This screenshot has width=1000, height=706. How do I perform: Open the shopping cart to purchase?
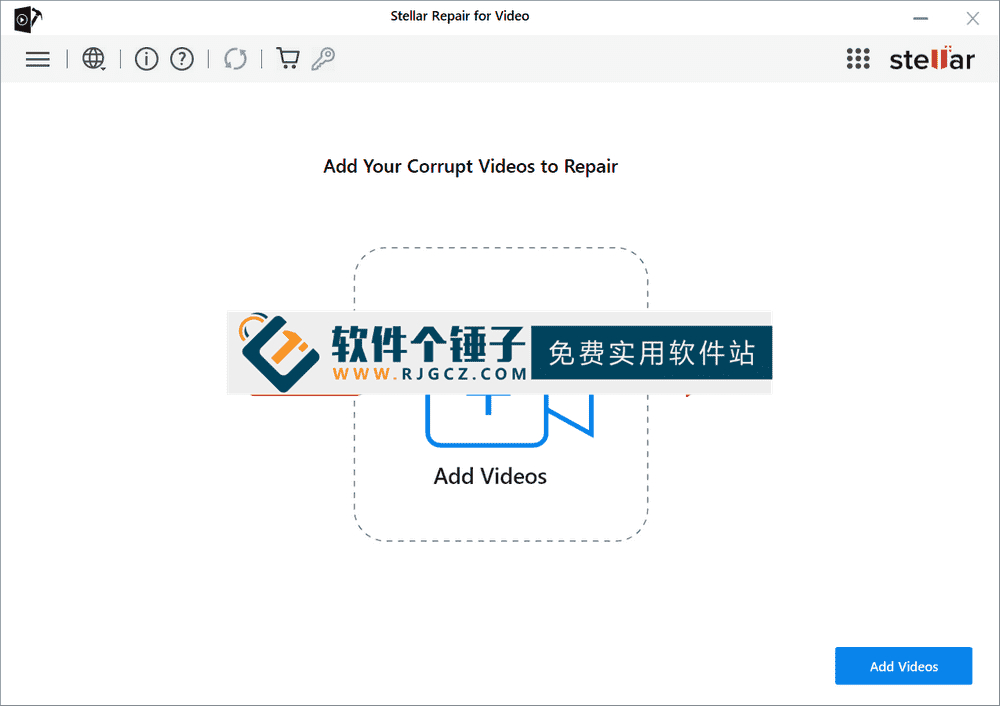[x=287, y=59]
